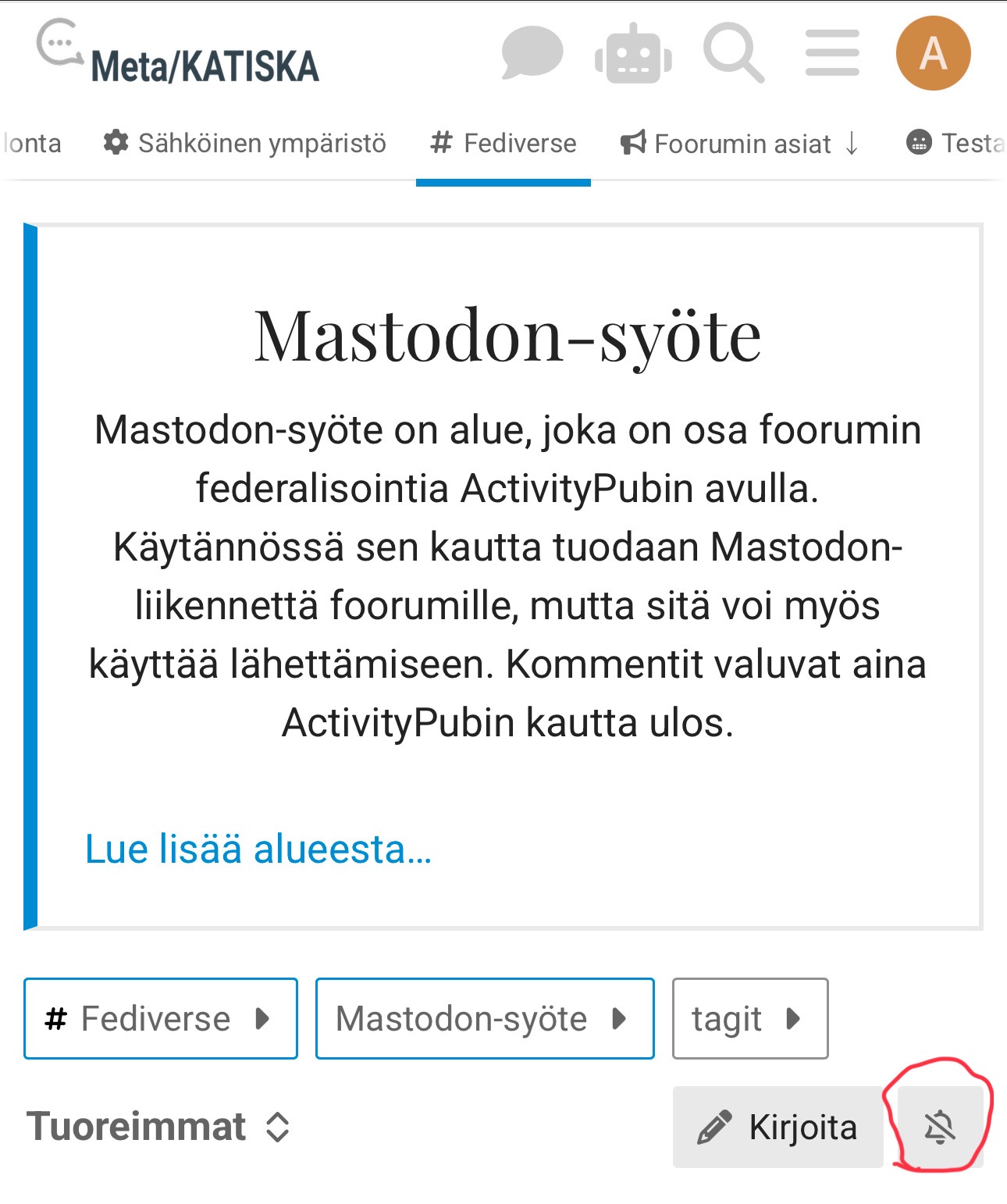
Task: Click the Mastodon-syöte banner heading
Action: tap(507, 336)
